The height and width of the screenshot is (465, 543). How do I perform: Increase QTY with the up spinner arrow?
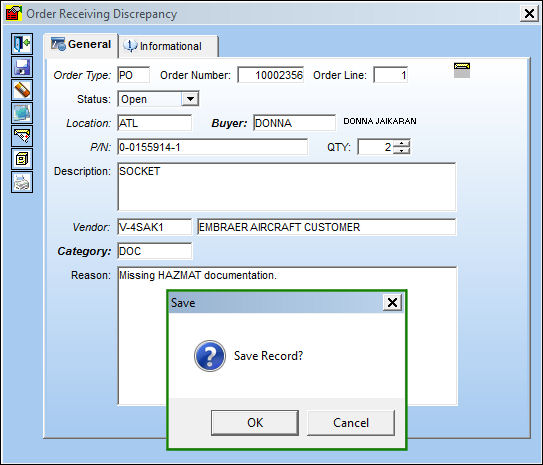coord(402,143)
